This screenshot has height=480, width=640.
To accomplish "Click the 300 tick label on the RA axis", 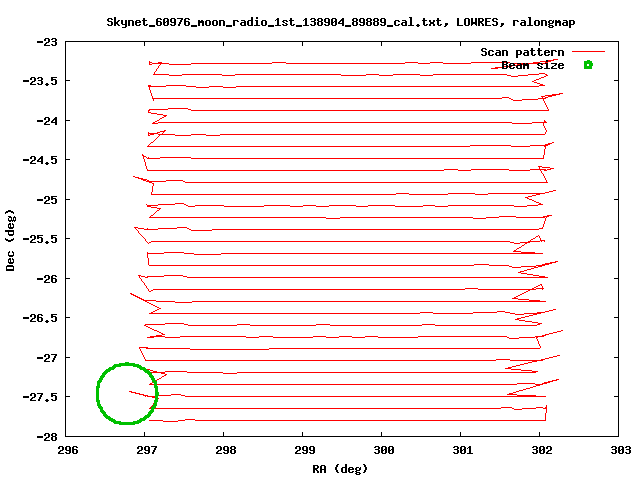I will 383,450.
